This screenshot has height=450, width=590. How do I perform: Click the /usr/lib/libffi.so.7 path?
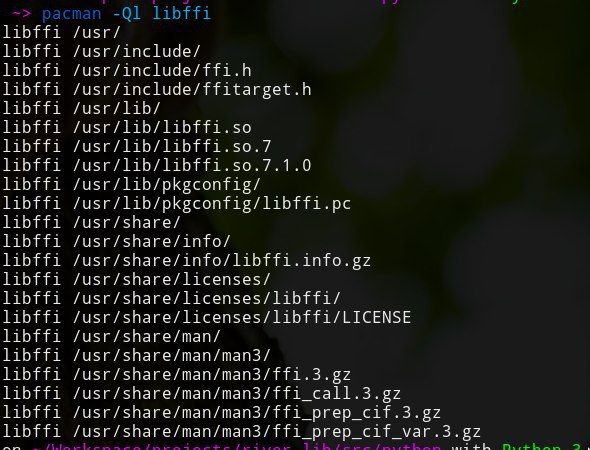click(x=172, y=146)
